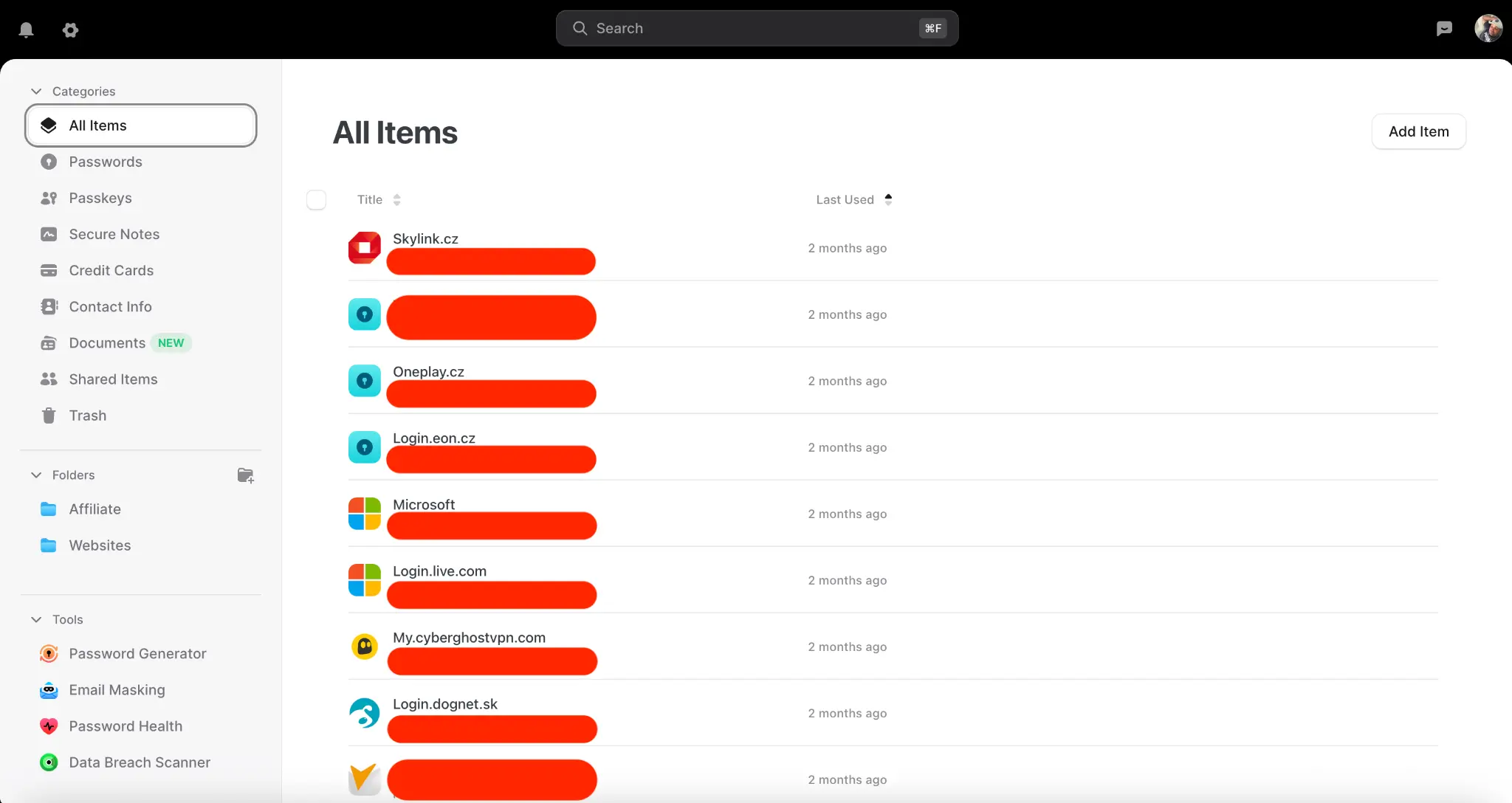Open the Trash category
Viewport: 1512px width, 803px height.
tap(87, 416)
